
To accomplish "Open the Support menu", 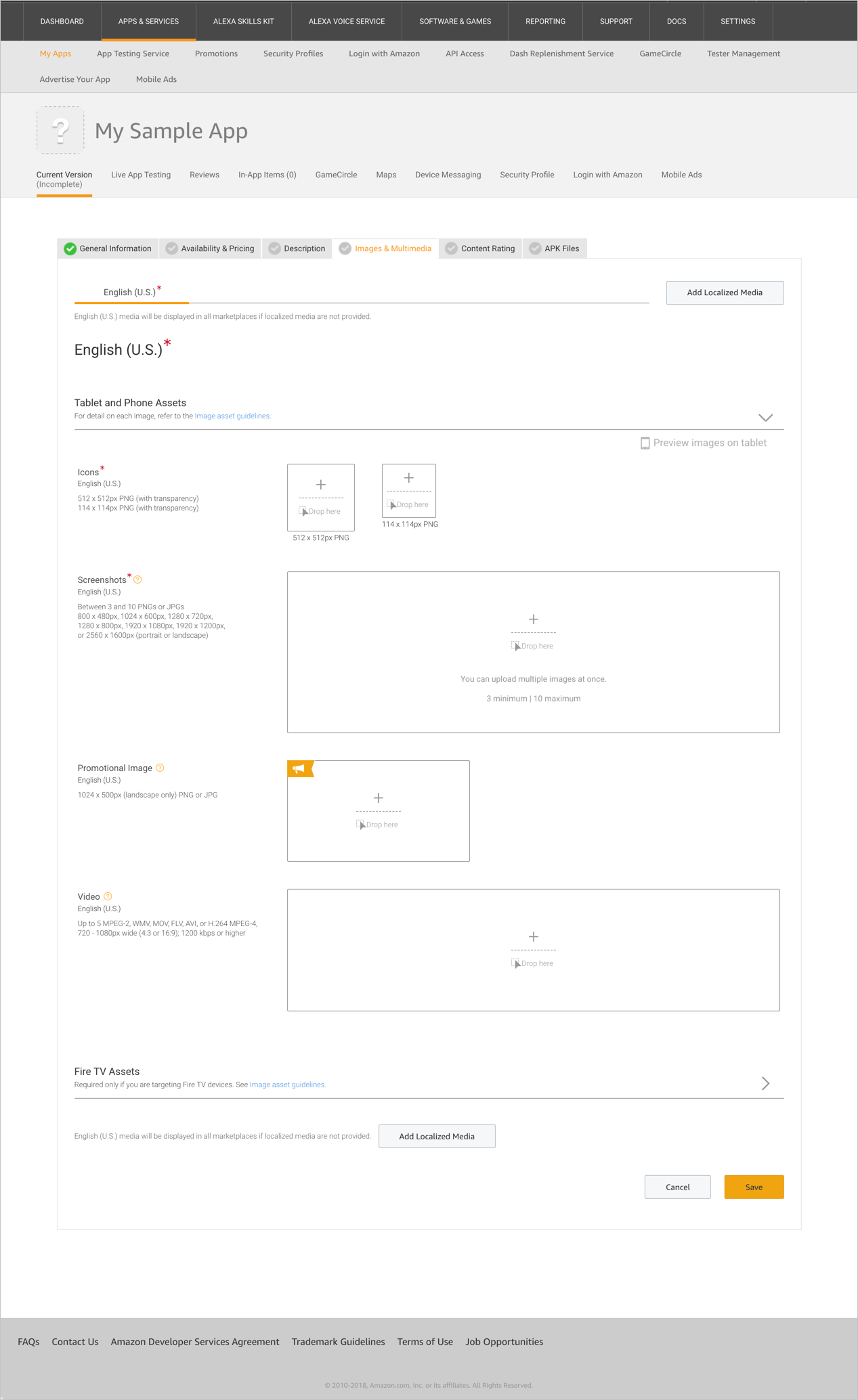I will [616, 21].
